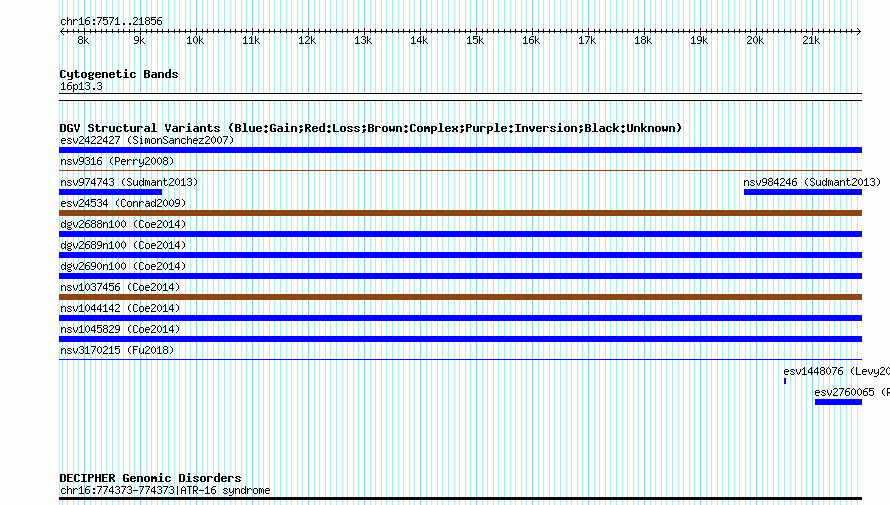Viewport: 890px width, 505px height.
Task: Open the esv2760065 variant label
Action: click(852, 392)
